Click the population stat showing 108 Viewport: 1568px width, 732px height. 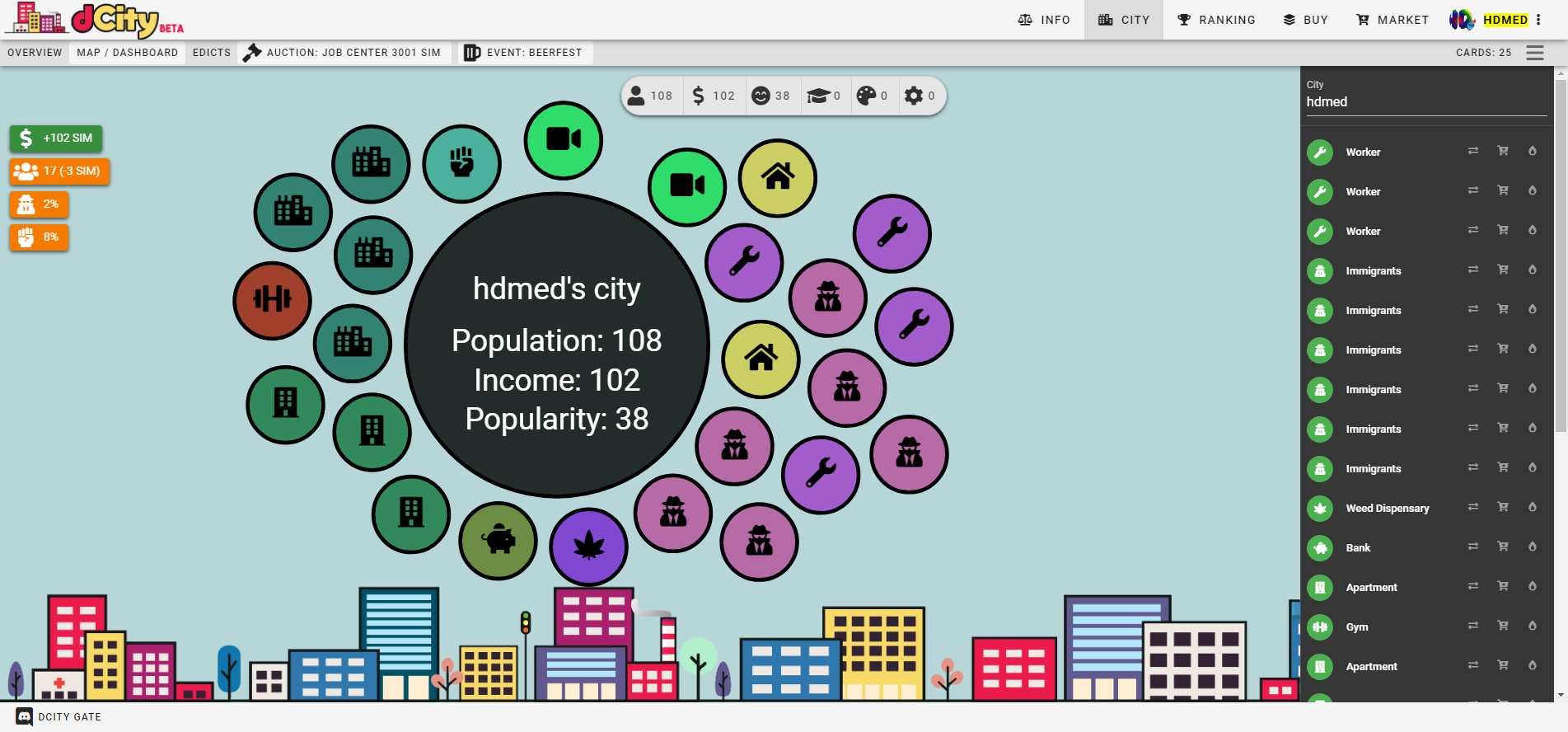click(651, 96)
